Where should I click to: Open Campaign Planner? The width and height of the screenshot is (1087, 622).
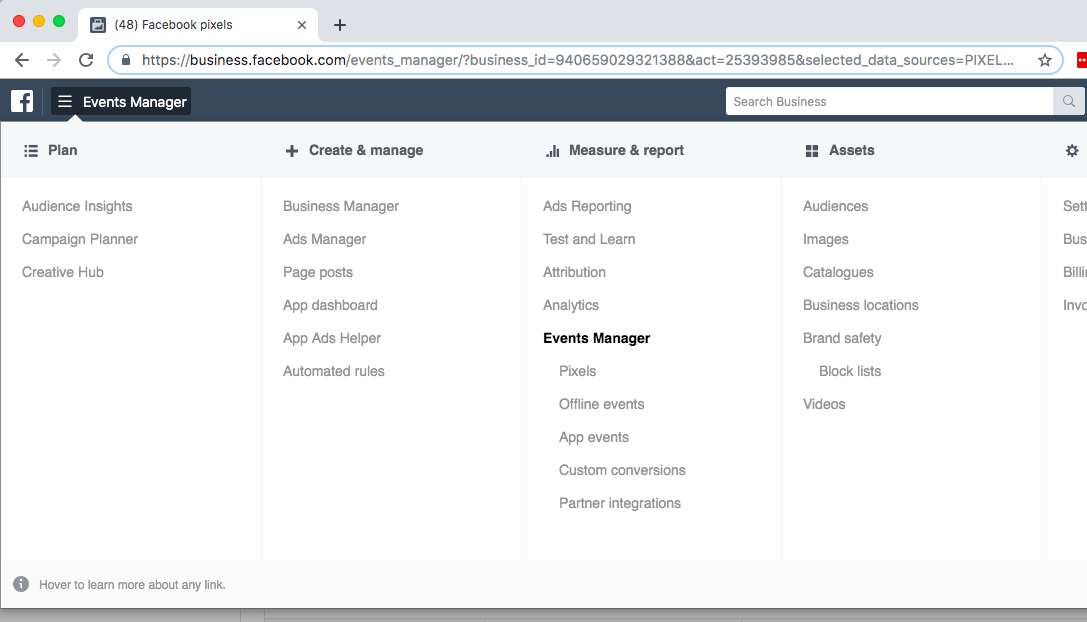[x=80, y=239]
